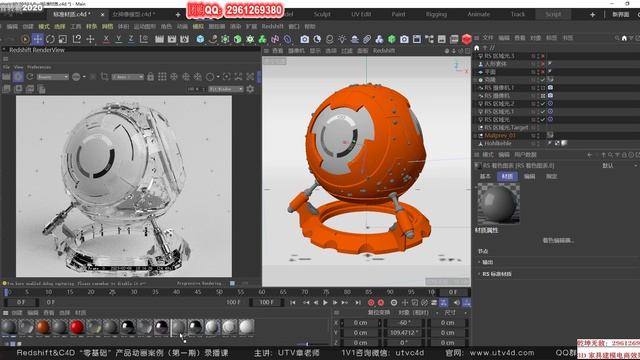Select 基本 tab in attributes
The image size is (640, 360).
tap(485, 176)
